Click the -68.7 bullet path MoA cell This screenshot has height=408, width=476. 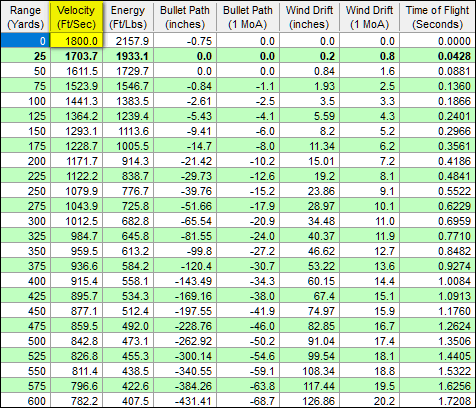tap(248, 400)
